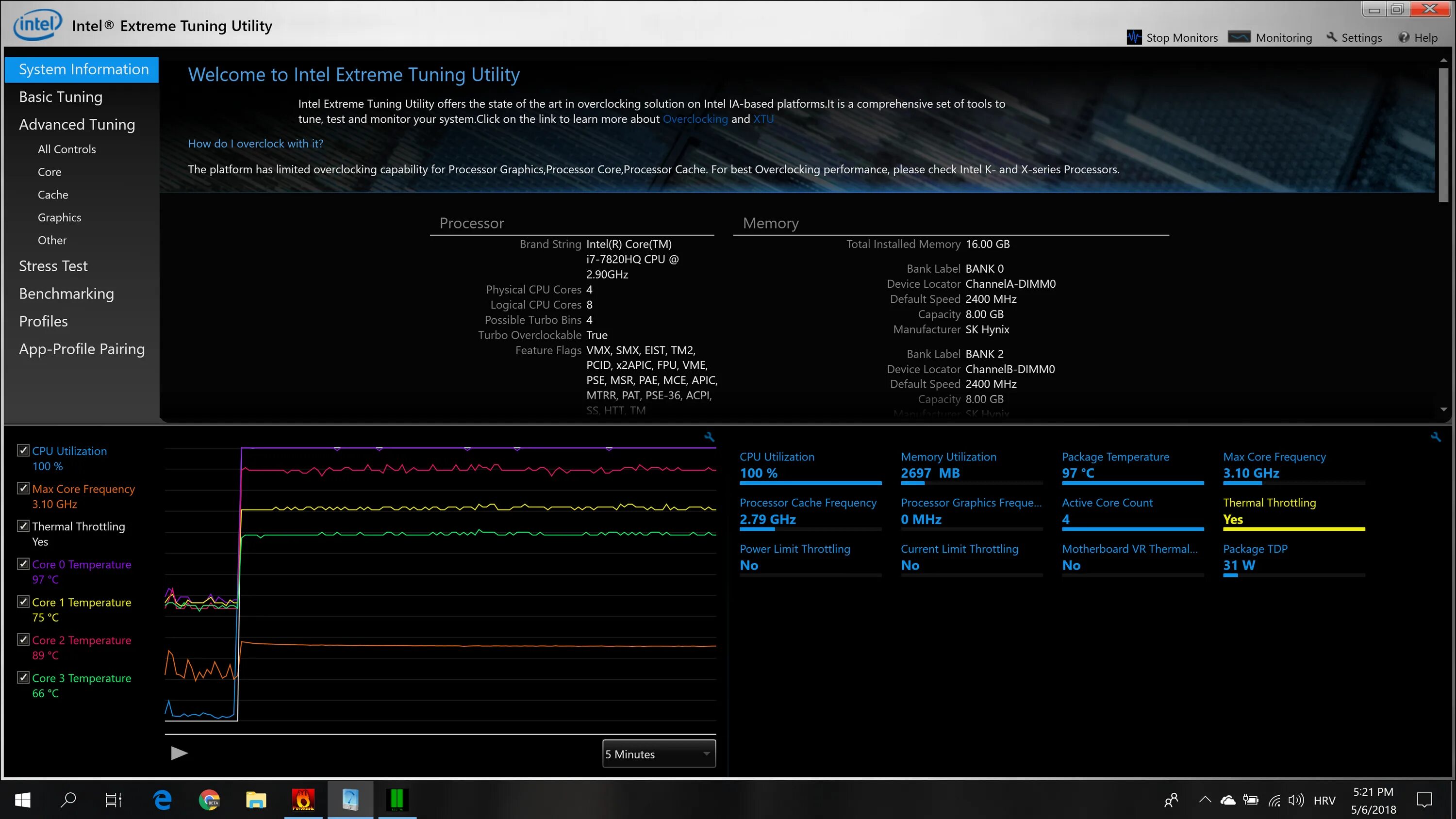Open Chrome Beta from the taskbar

(209, 800)
